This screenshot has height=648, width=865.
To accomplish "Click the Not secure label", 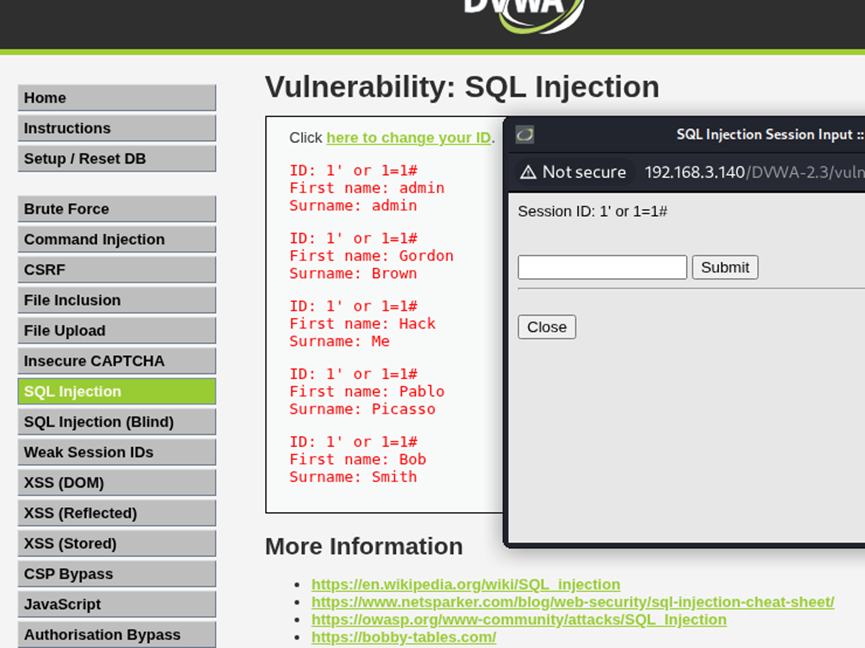I will (x=584, y=173).
